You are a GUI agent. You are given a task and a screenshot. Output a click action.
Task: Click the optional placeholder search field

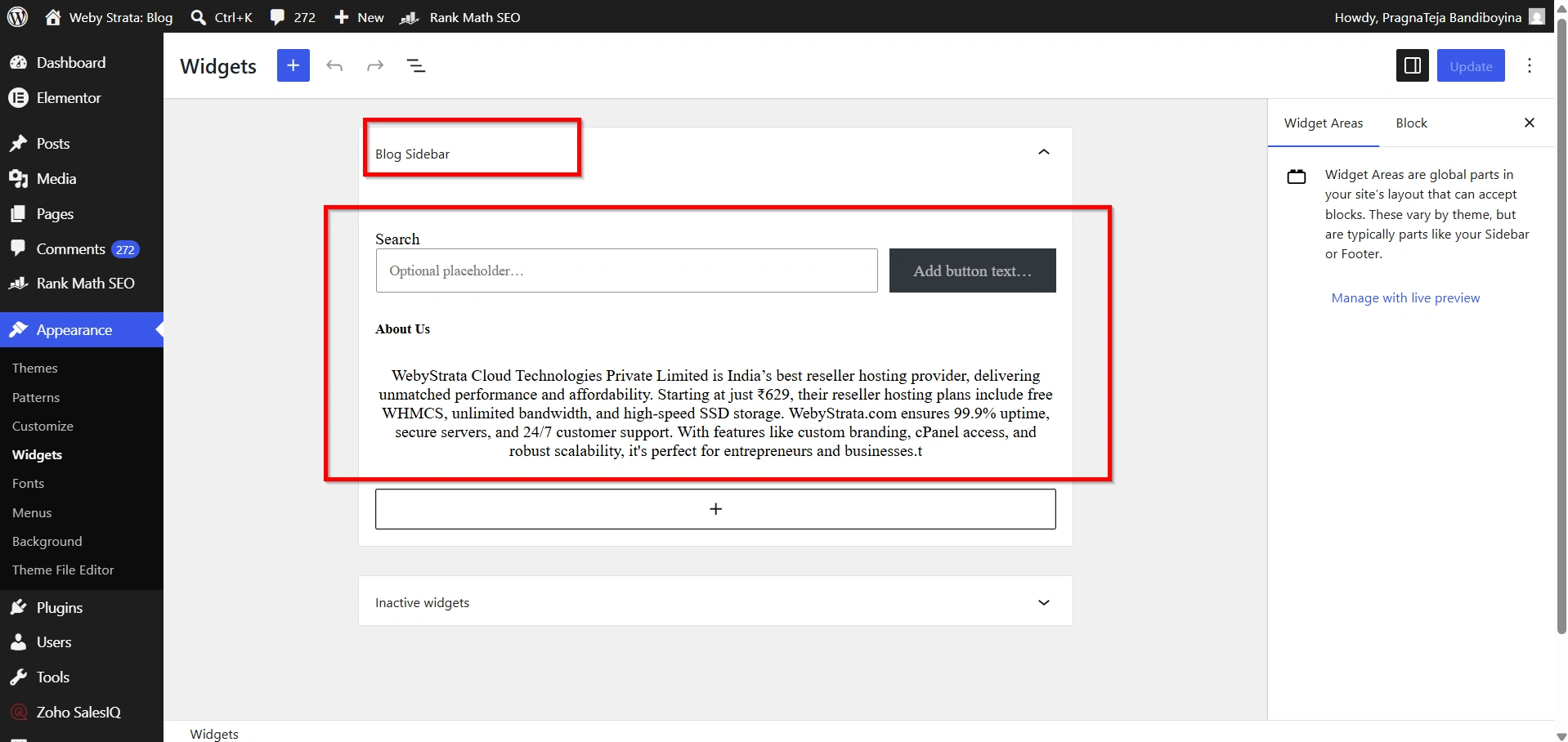tap(627, 270)
